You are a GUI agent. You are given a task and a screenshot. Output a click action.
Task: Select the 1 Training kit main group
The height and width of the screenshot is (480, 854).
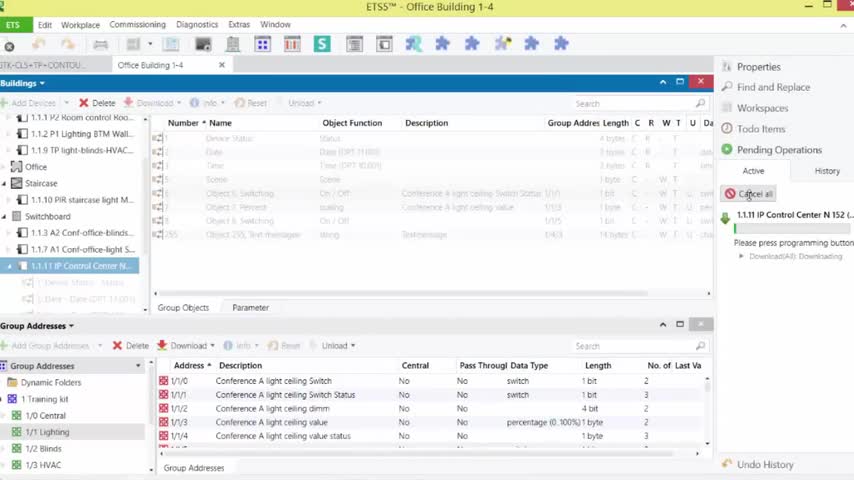click(45, 399)
